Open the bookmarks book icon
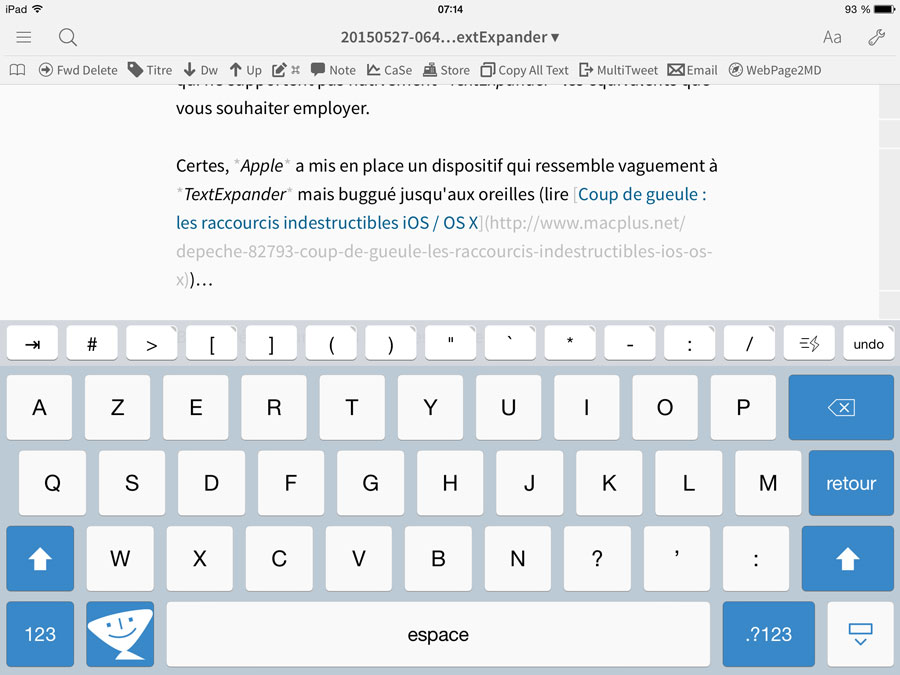The height and width of the screenshot is (675, 900). 17,70
